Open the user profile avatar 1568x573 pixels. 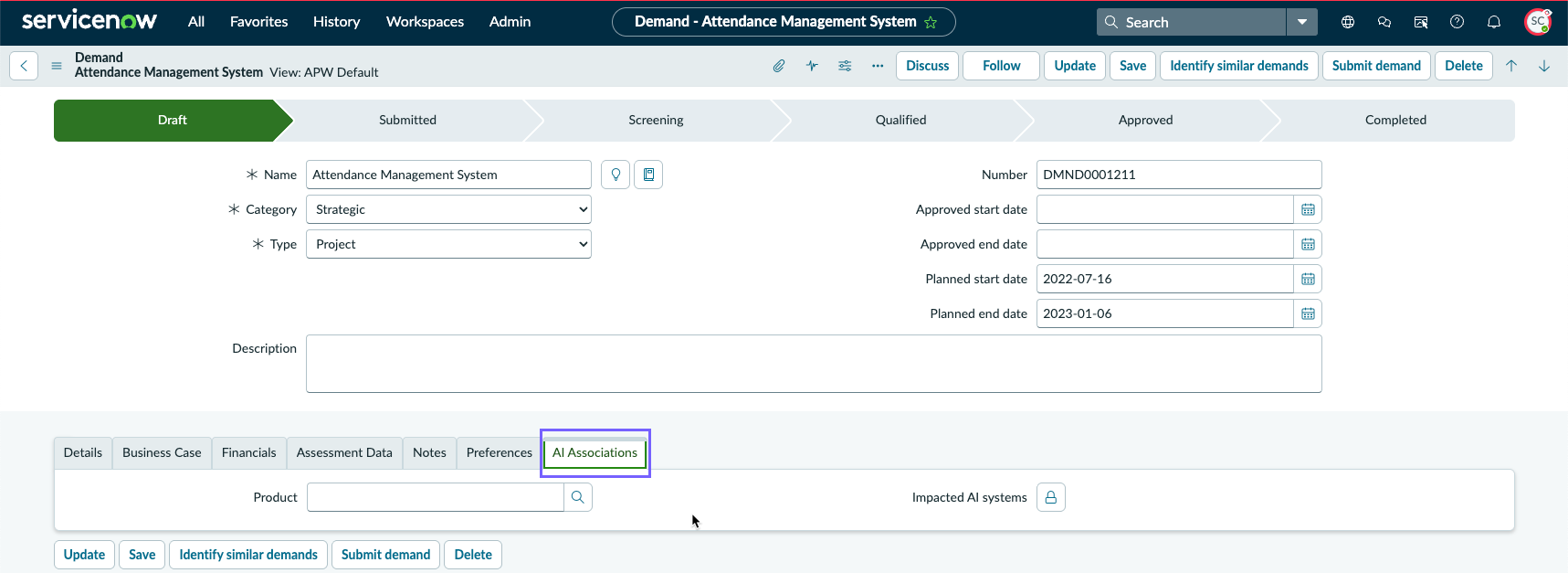pyautogui.click(x=1538, y=22)
